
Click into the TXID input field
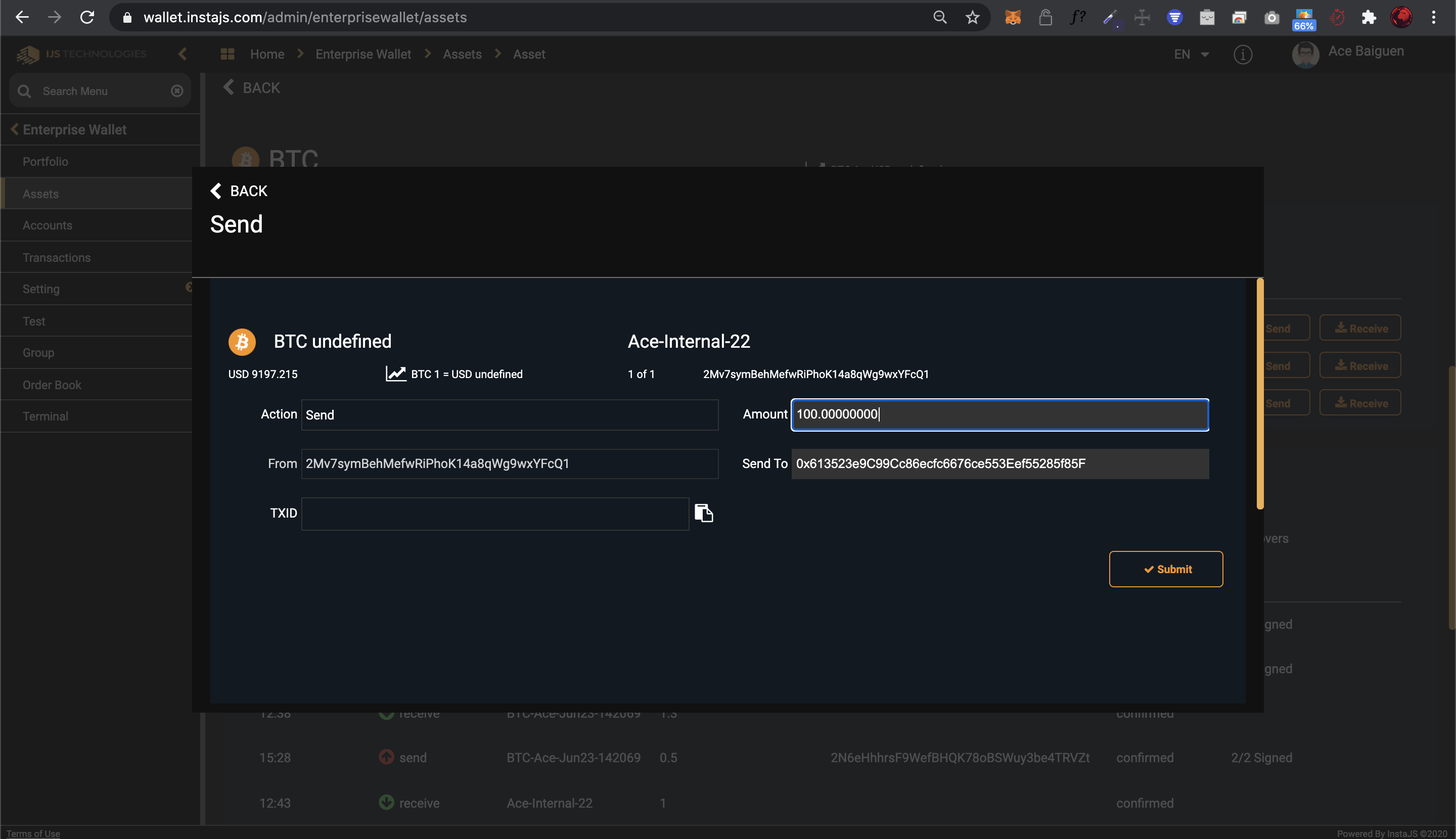tap(494, 514)
